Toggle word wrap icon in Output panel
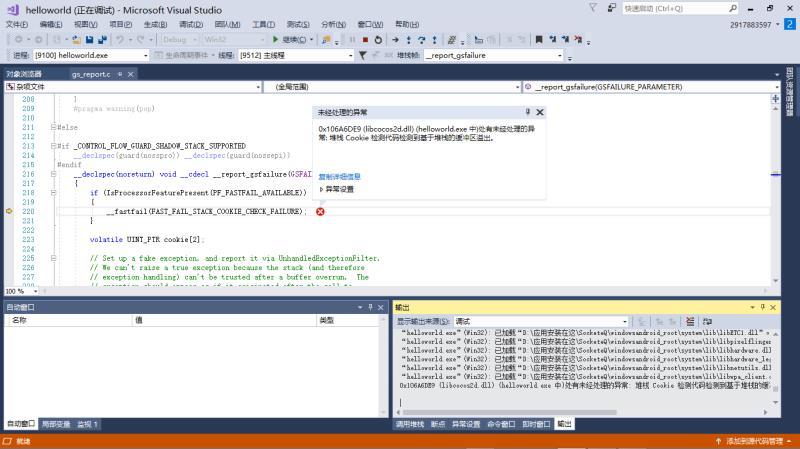 click(707, 321)
